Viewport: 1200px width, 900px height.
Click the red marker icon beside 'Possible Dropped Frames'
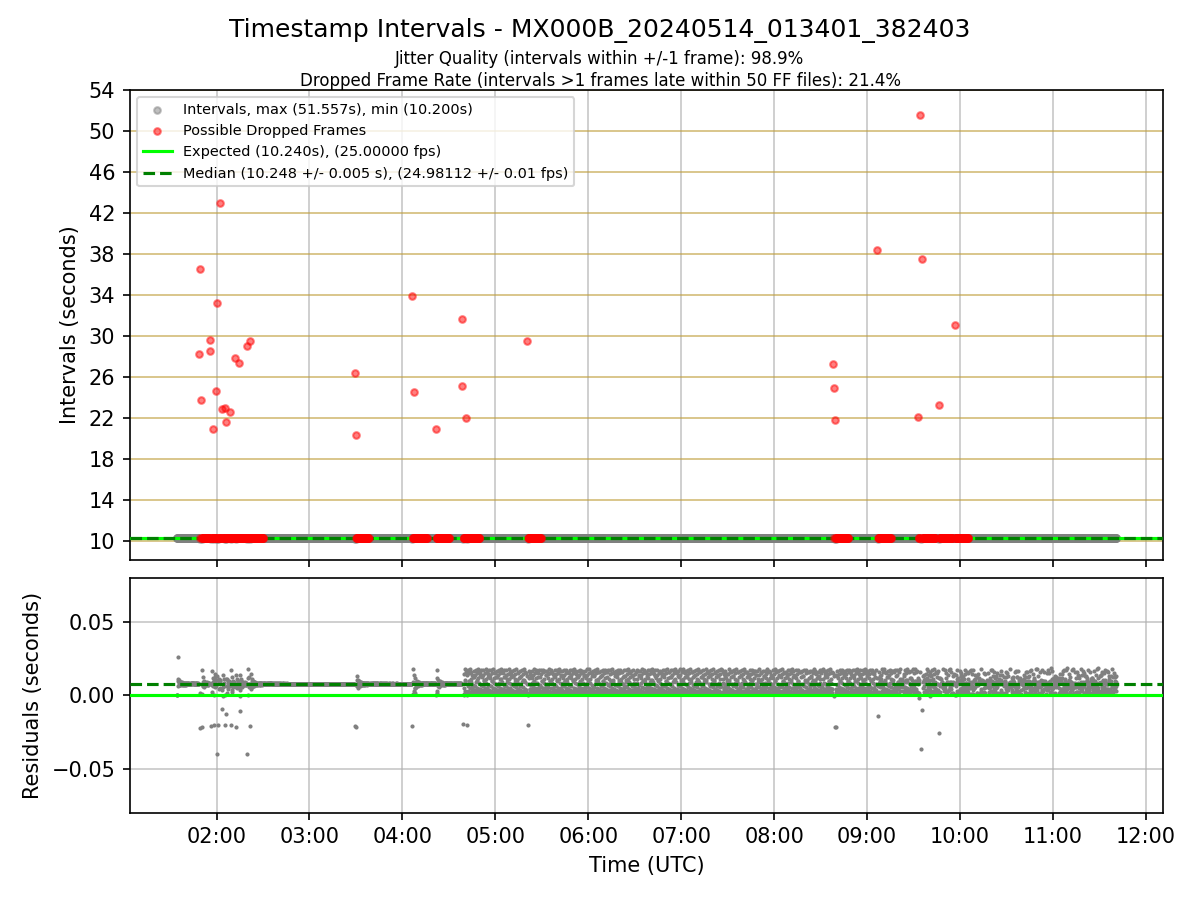(x=158, y=130)
